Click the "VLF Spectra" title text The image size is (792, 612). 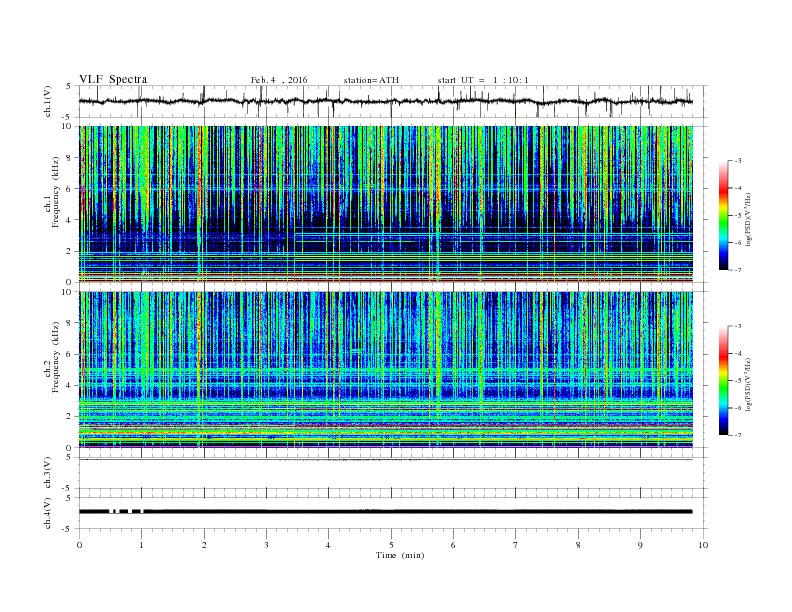click(x=113, y=79)
